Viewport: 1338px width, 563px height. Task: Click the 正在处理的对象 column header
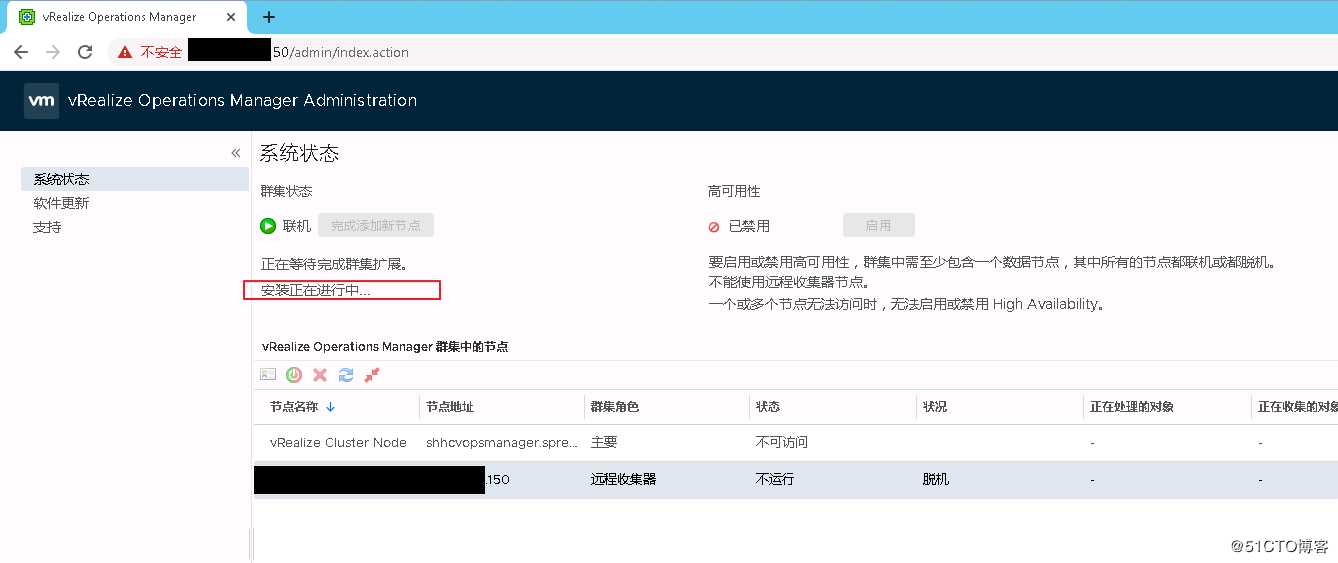1132,407
